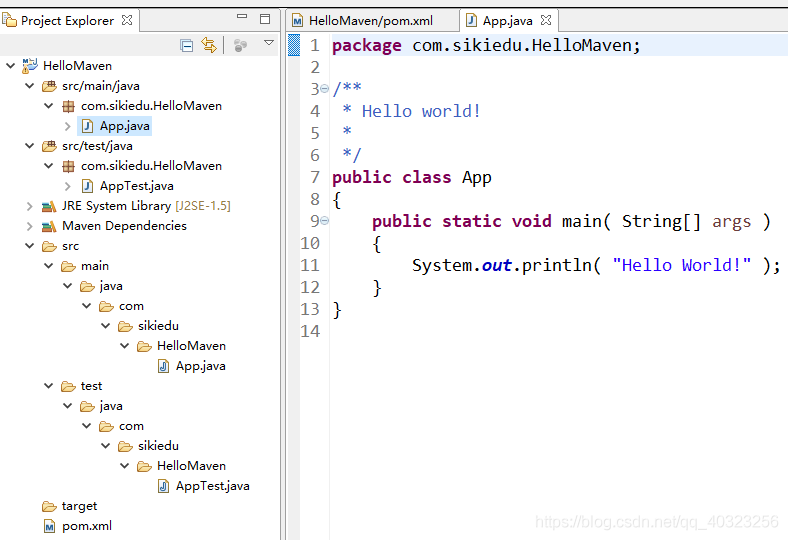Click the App.java file icon in src/main/java

[87, 126]
